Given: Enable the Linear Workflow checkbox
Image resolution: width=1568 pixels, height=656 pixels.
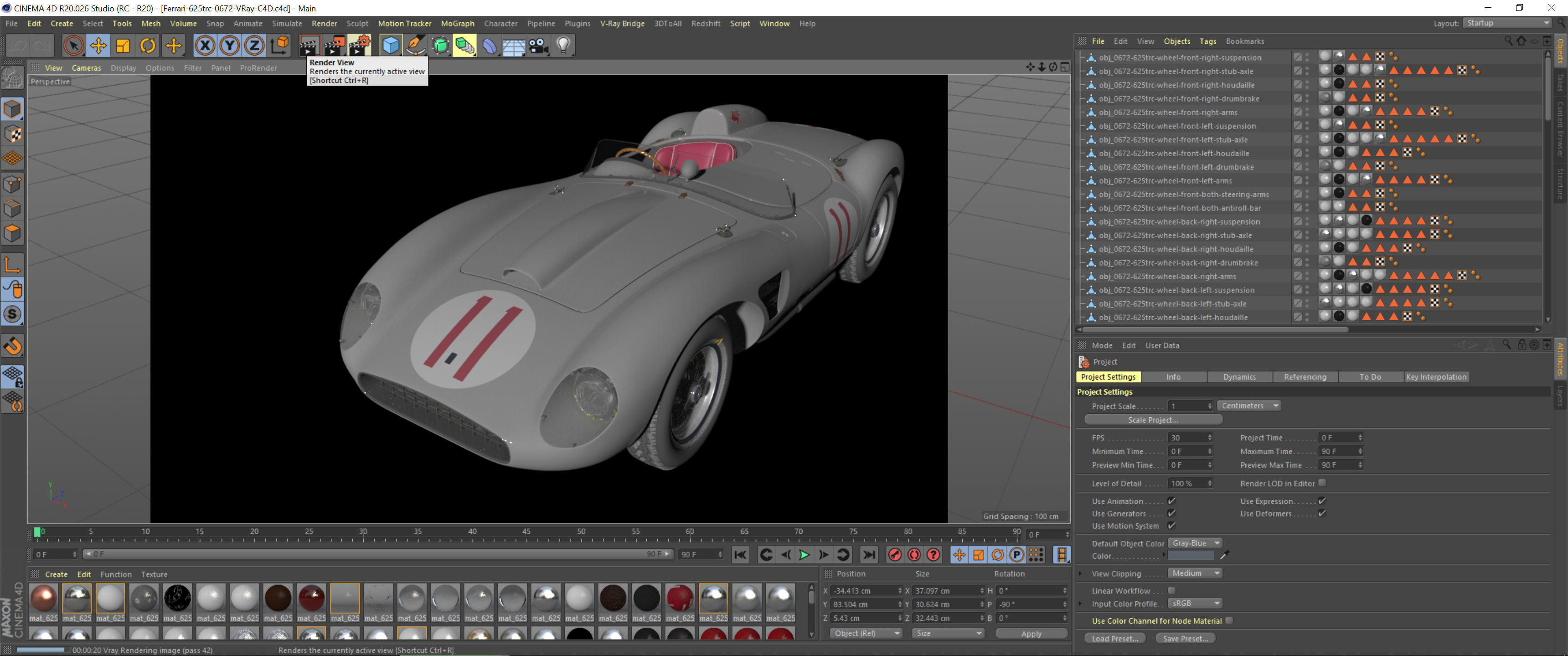Looking at the screenshot, I should tap(1172, 590).
